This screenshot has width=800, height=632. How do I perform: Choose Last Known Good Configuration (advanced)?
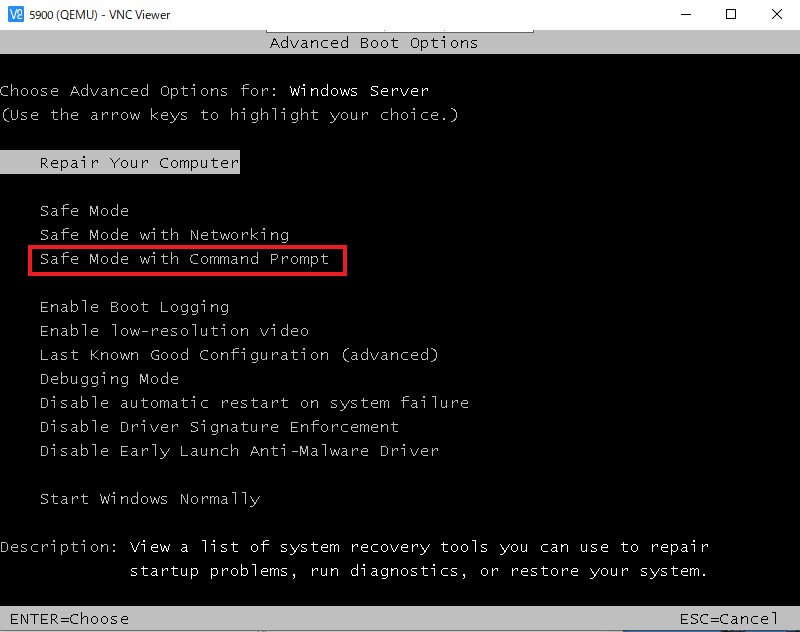click(x=239, y=355)
